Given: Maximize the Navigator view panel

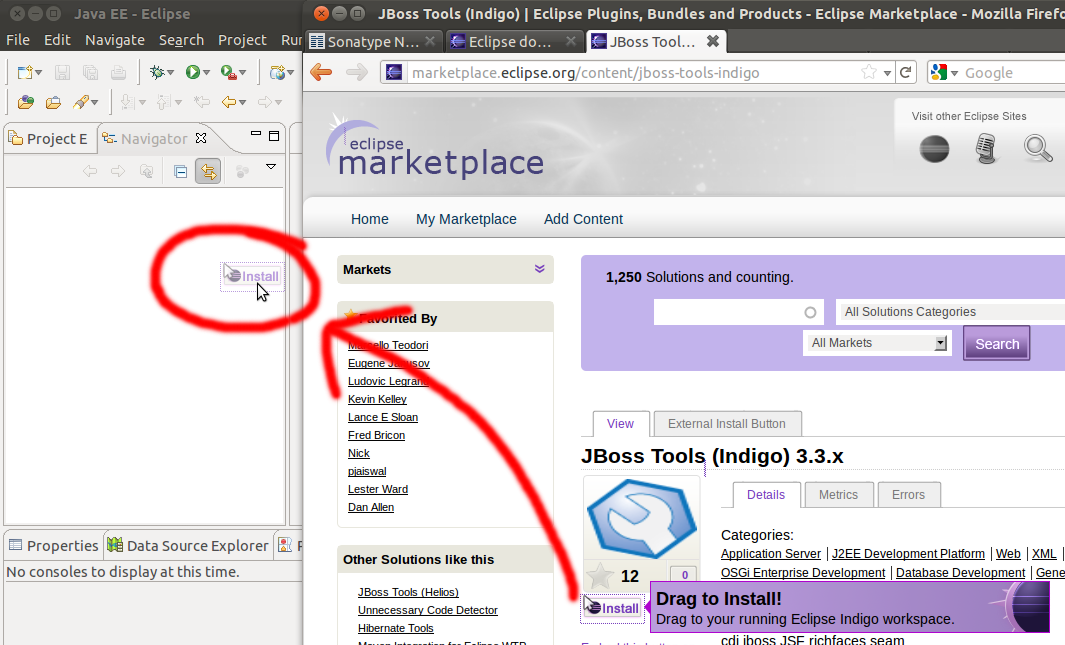Looking at the screenshot, I should point(274,136).
